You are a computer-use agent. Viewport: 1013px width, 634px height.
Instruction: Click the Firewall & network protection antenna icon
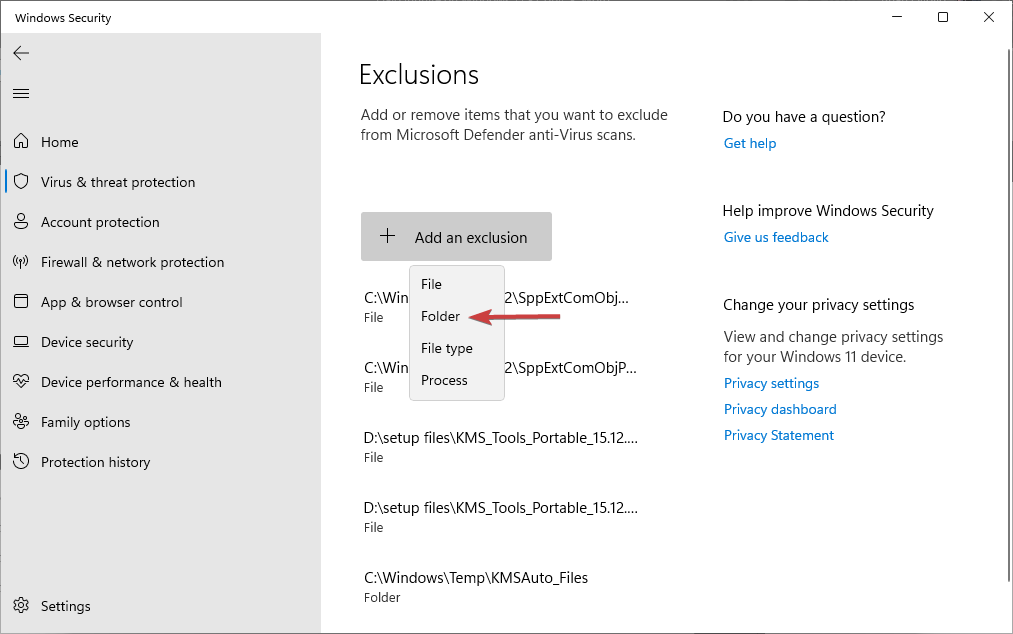click(x=21, y=262)
